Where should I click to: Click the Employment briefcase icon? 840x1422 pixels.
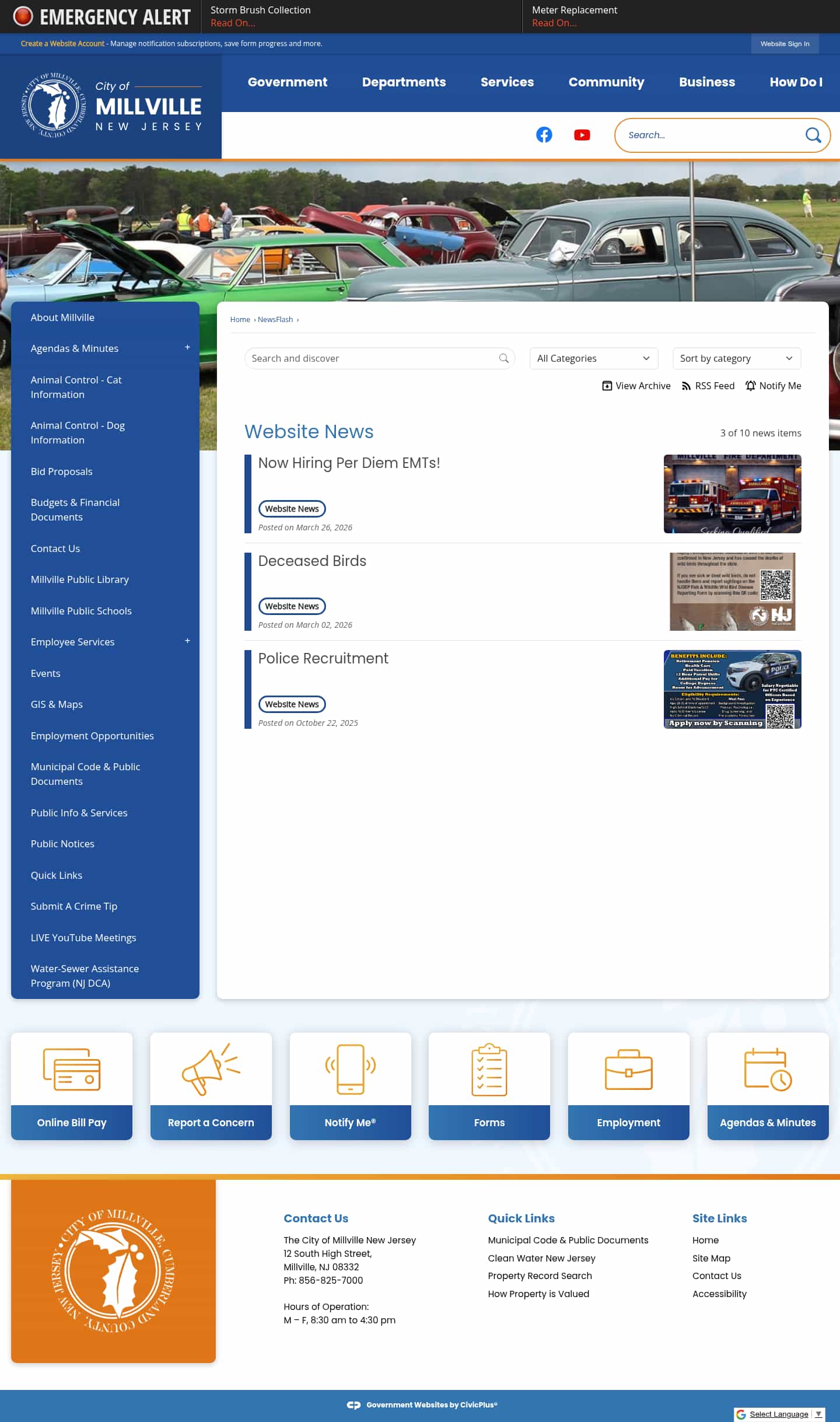628,1070
